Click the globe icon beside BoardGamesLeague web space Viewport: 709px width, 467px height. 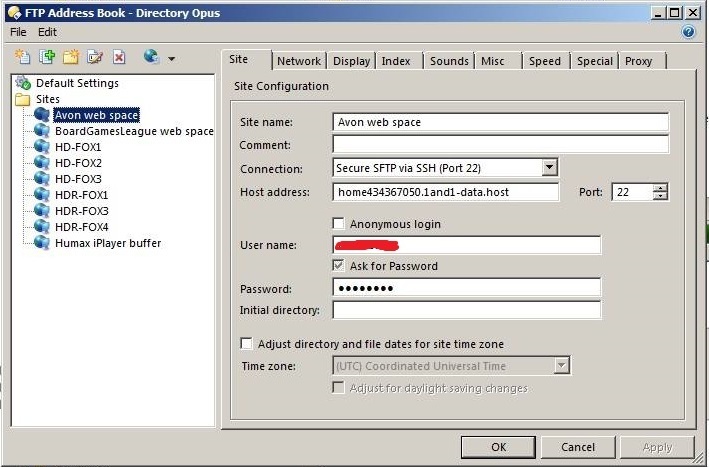click(42, 131)
